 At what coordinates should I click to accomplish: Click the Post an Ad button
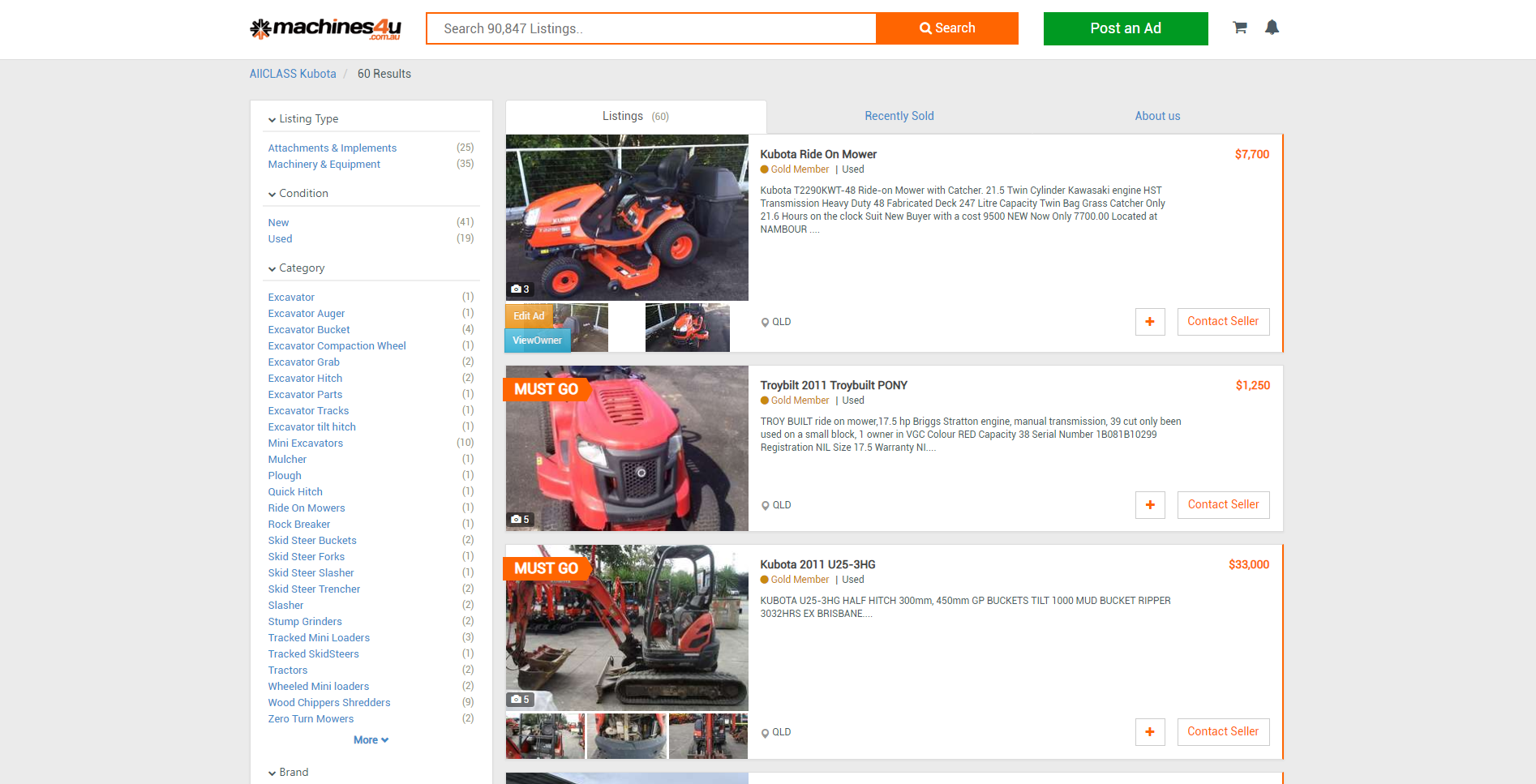point(1126,28)
